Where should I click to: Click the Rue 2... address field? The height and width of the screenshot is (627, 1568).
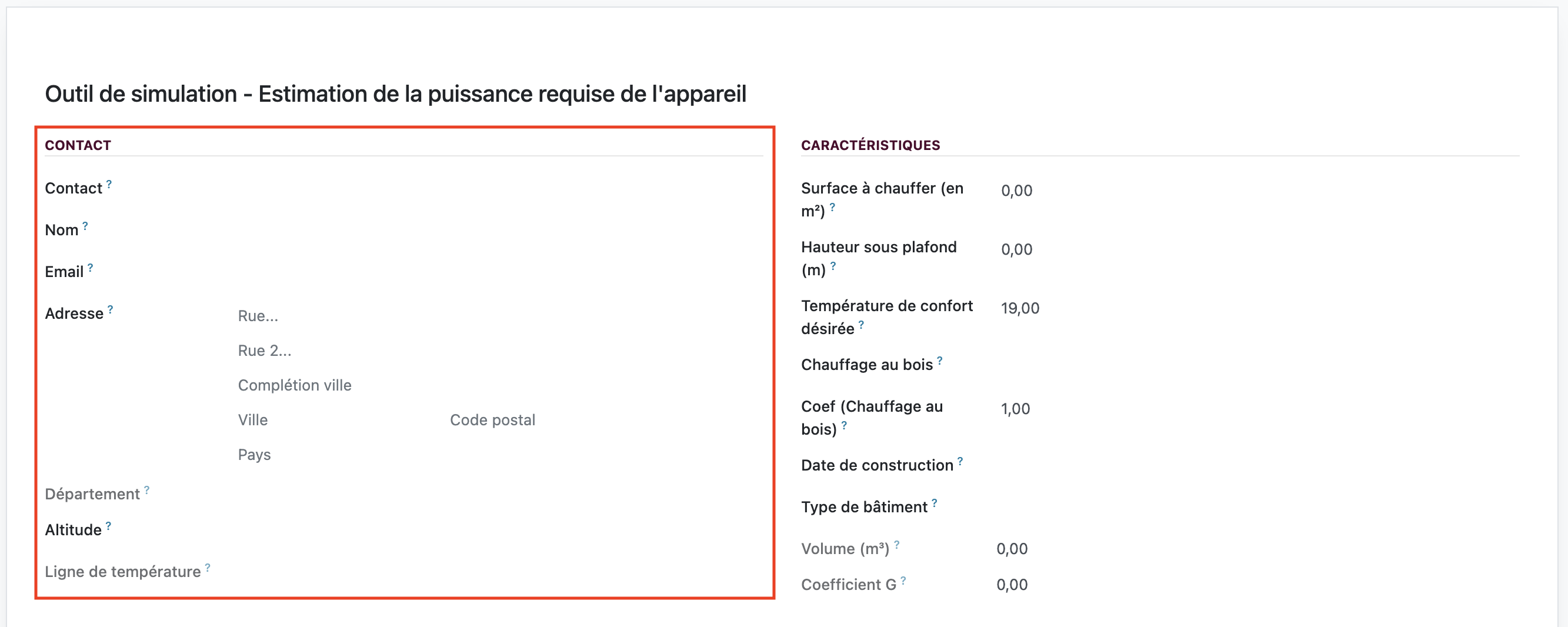(x=500, y=351)
